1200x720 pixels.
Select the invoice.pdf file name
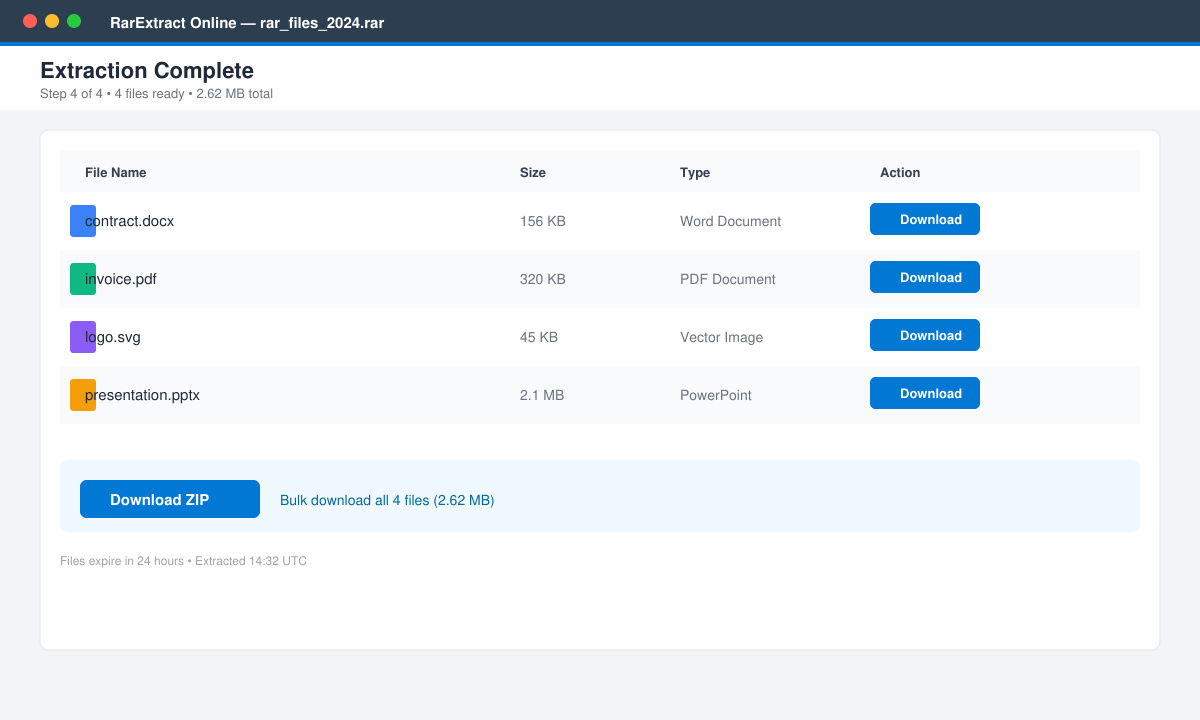(121, 279)
